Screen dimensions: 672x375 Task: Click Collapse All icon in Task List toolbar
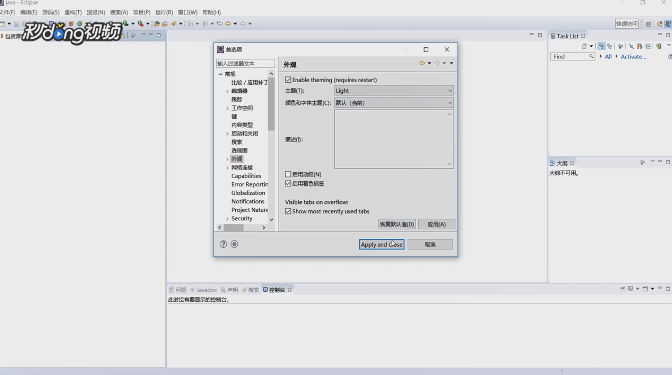click(648, 46)
